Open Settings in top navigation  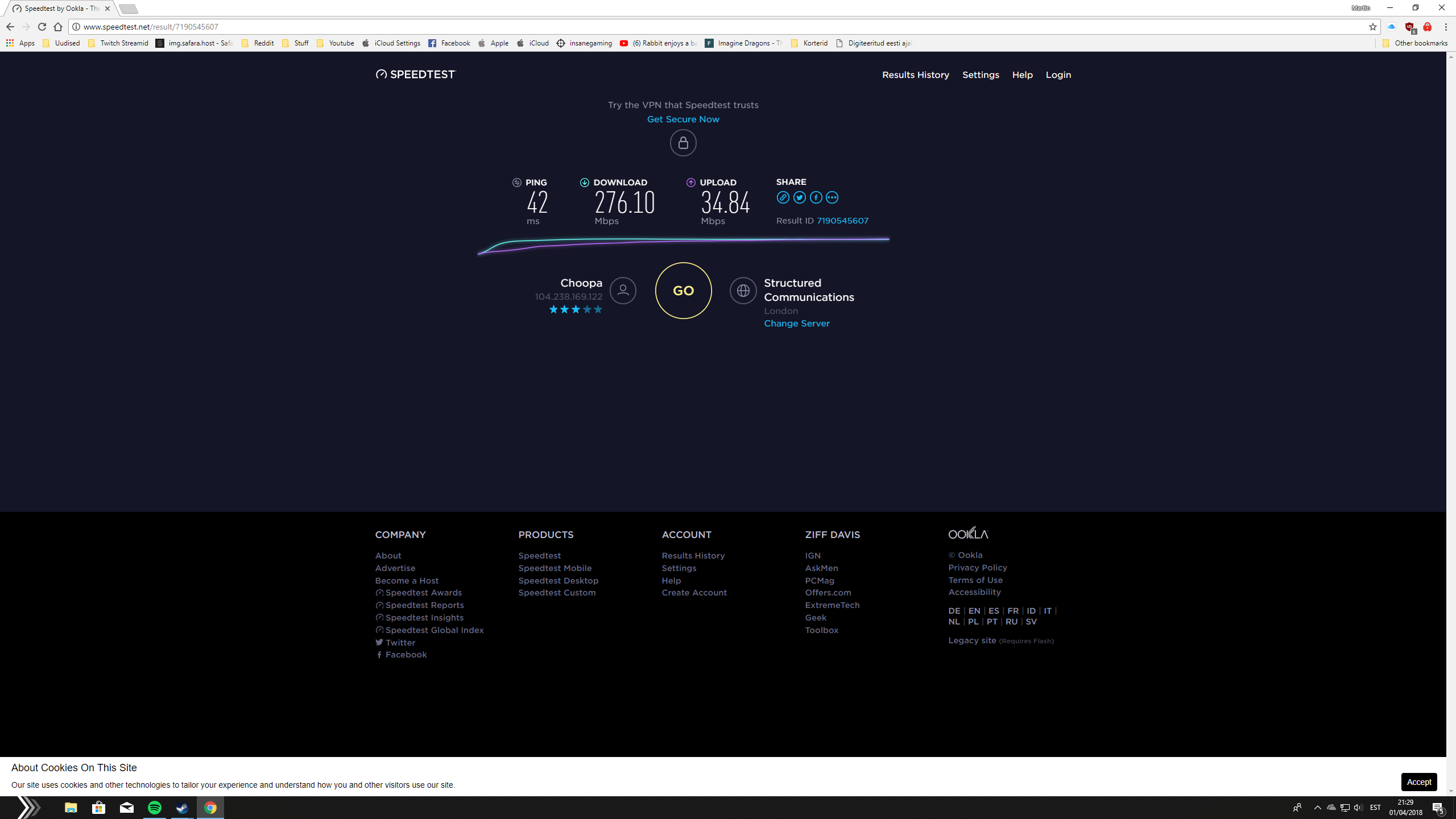[981, 75]
